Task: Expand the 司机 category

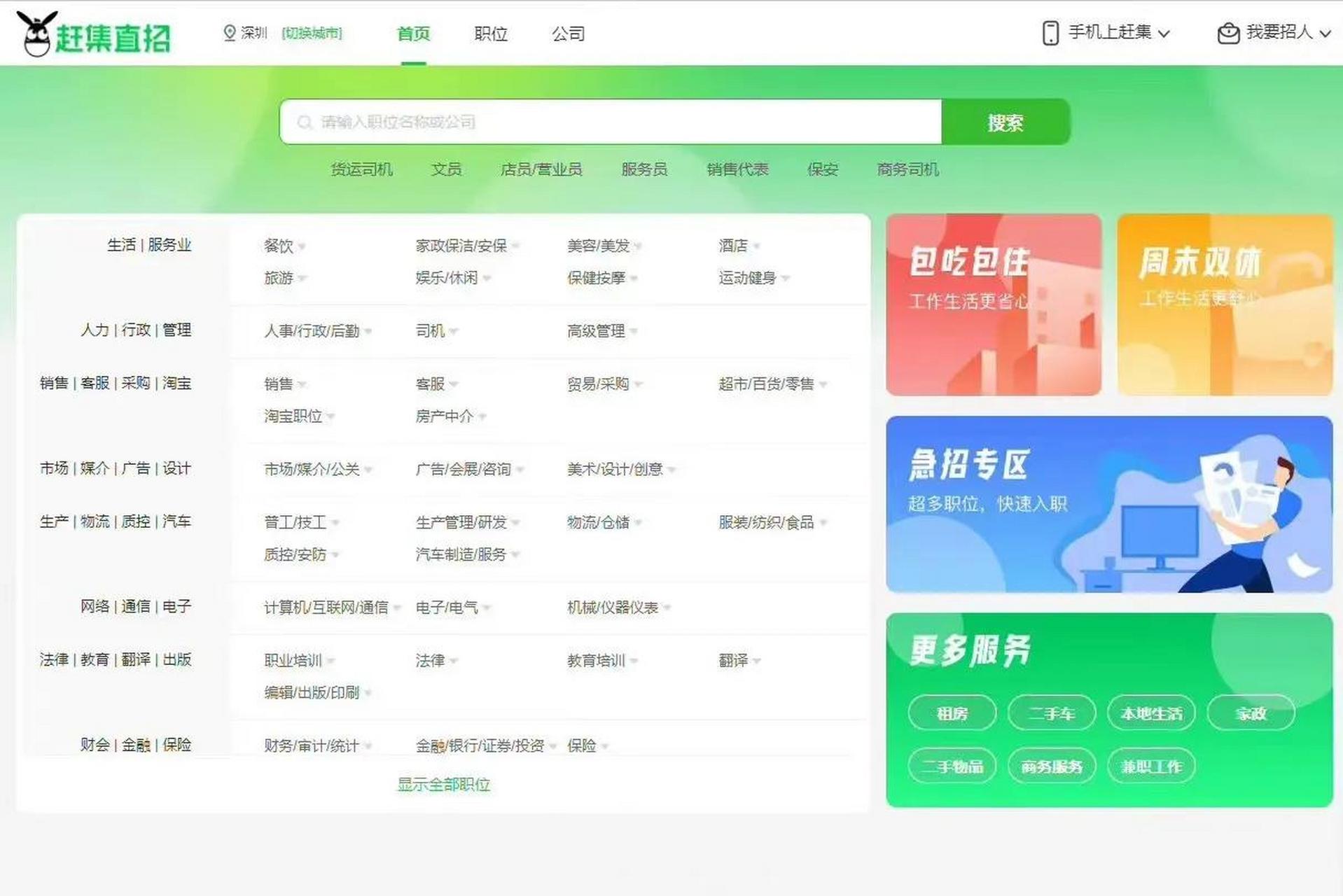Action: click(436, 331)
